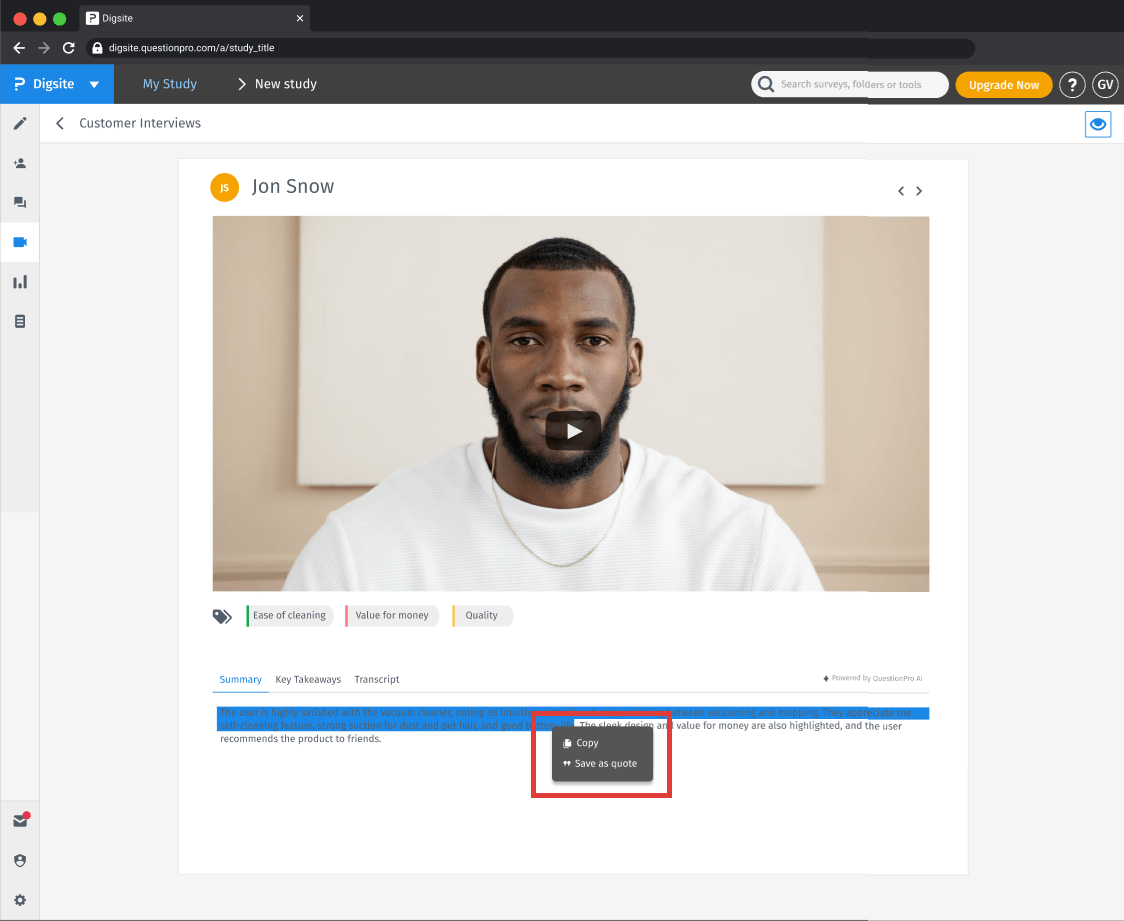Toggle the preview eye icon
Screen dimensions: 1124x921
(1097, 123)
